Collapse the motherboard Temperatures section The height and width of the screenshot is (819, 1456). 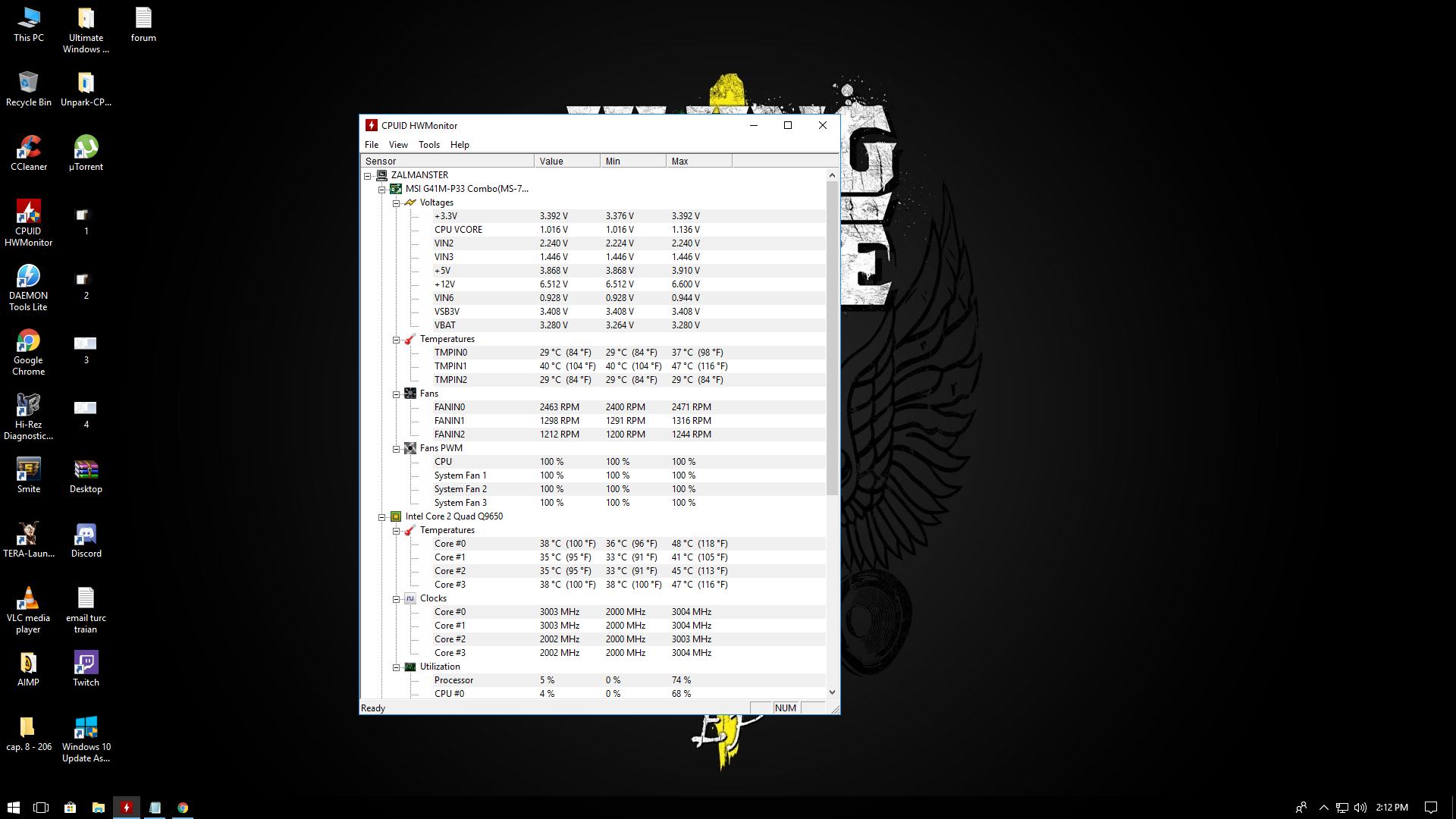coord(396,340)
